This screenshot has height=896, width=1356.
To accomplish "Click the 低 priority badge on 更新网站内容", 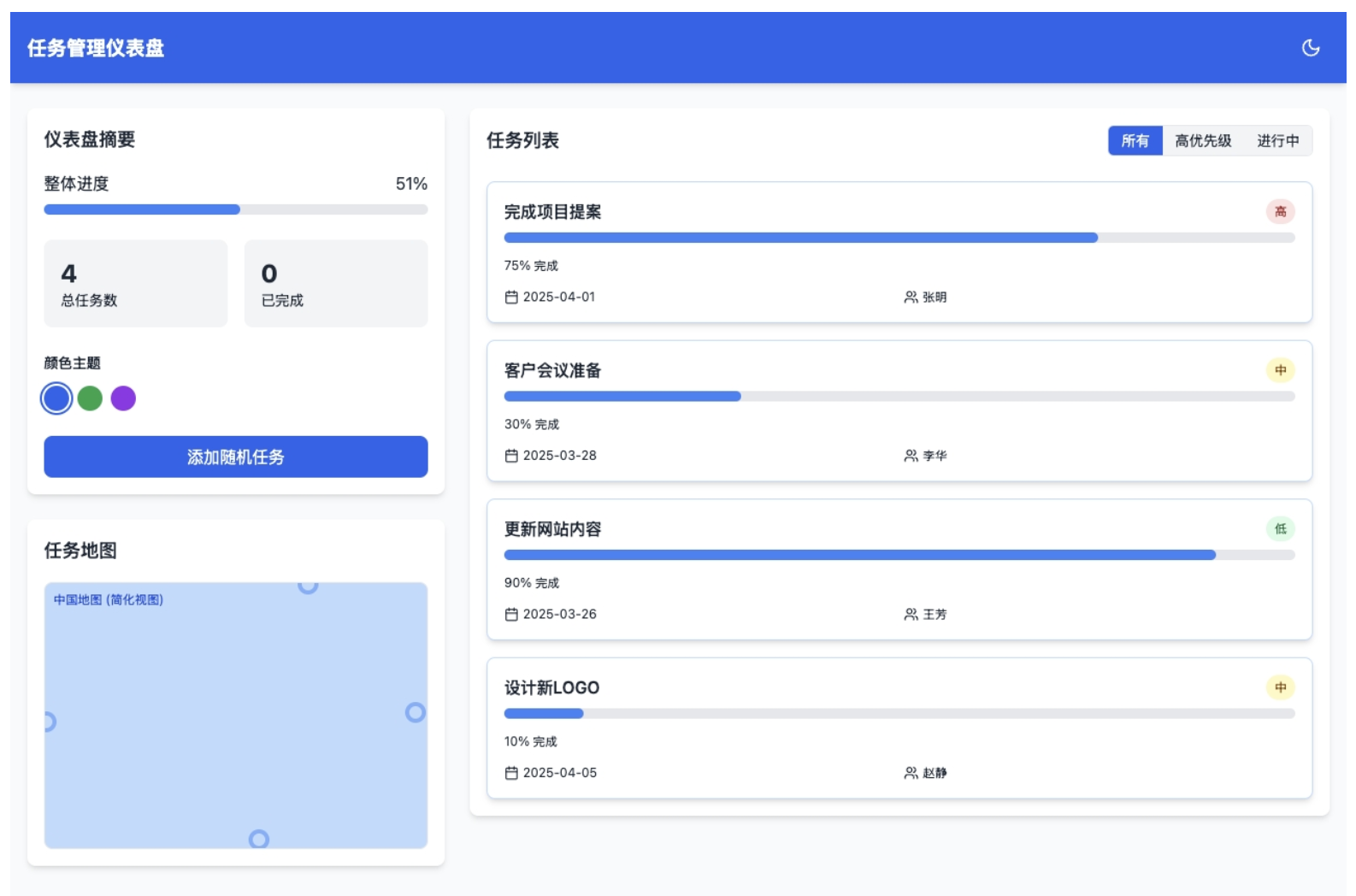I will (x=1280, y=529).
